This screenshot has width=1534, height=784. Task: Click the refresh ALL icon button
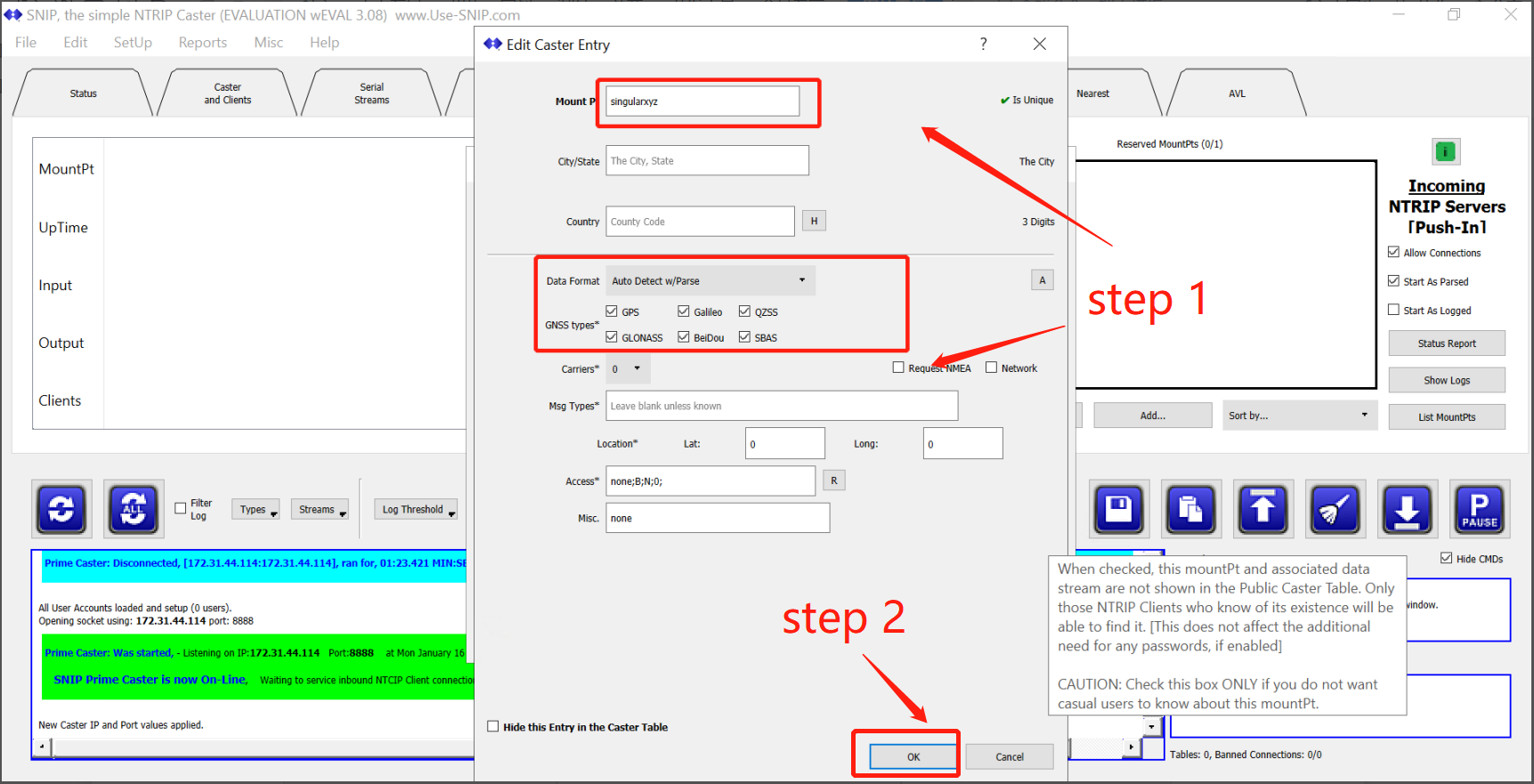(134, 509)
